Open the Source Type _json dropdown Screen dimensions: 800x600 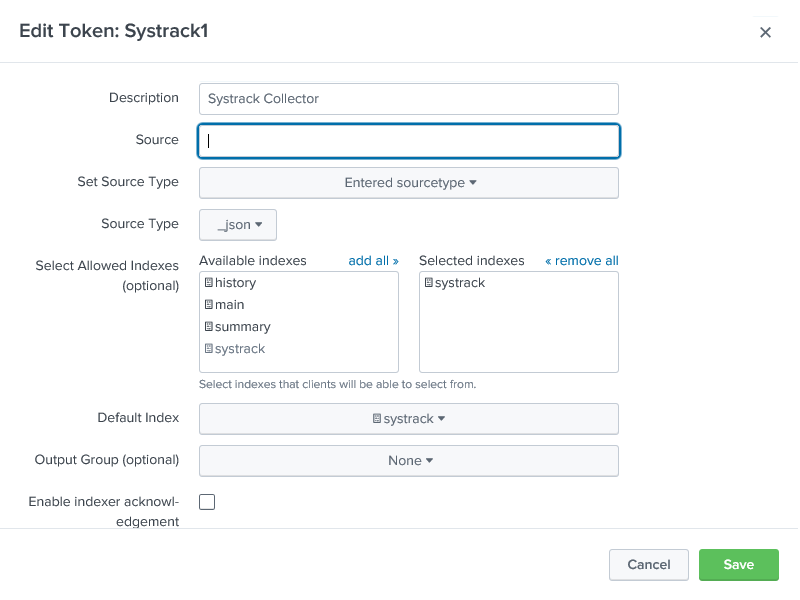(x=238, y=224)
